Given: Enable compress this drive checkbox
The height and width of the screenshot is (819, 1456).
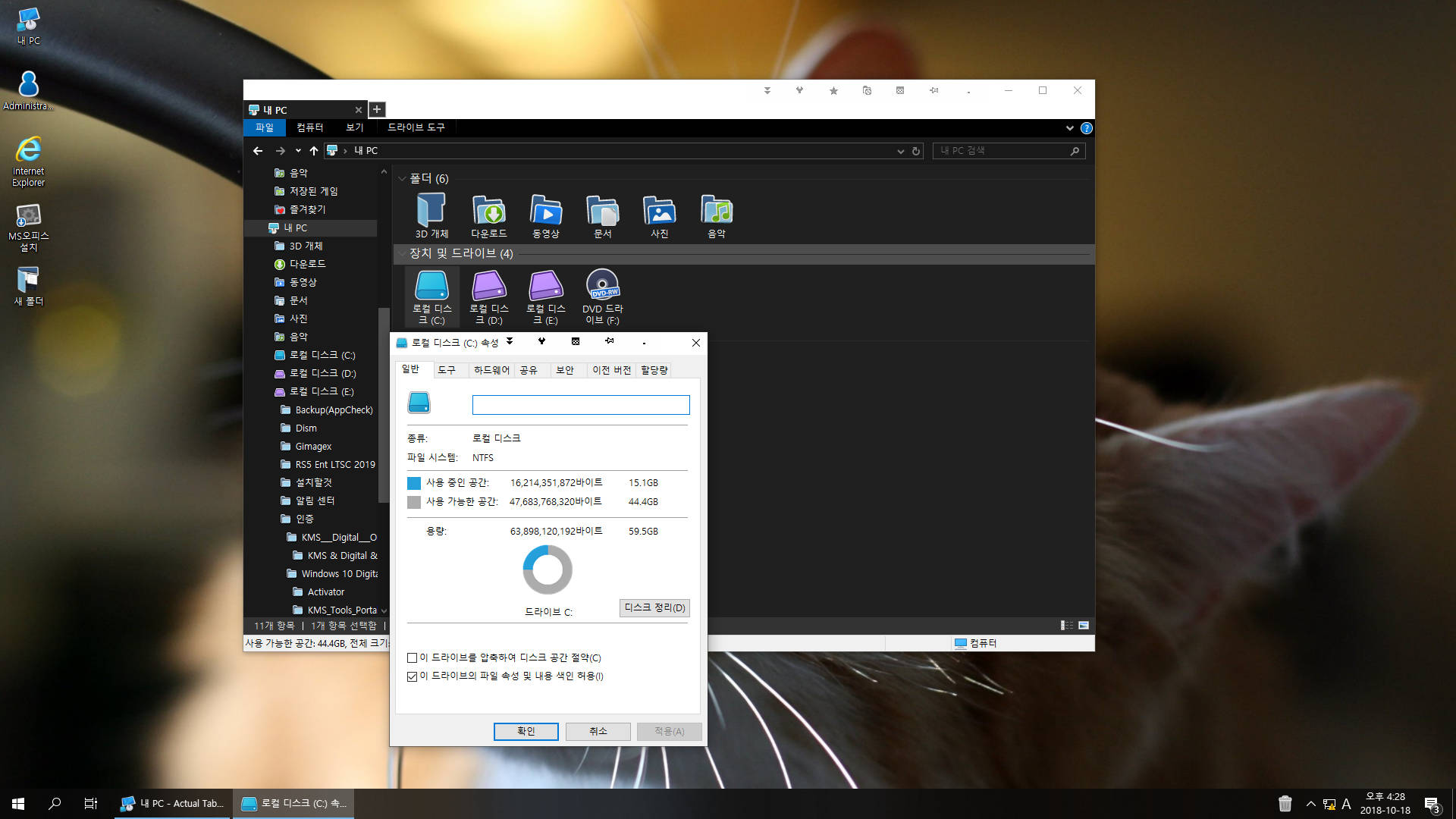Looking at the screenshot, I should 412,657.
